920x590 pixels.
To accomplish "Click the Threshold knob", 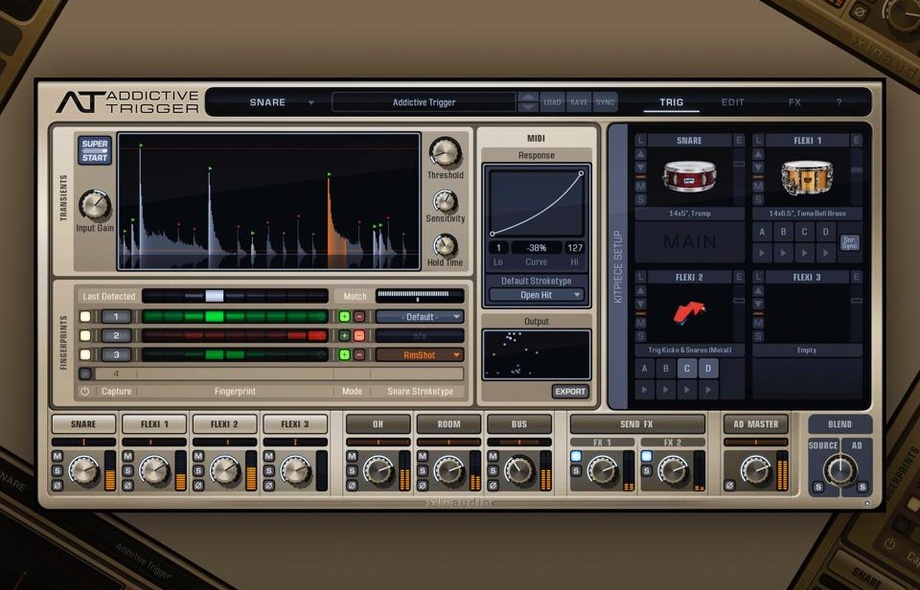I will point(445,152).
